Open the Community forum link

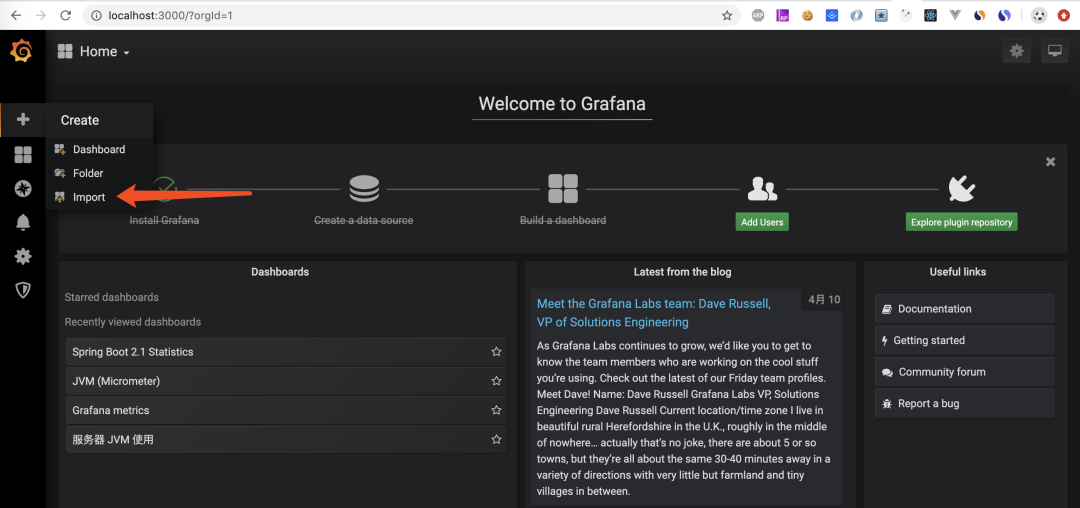(x=964, y=372)
